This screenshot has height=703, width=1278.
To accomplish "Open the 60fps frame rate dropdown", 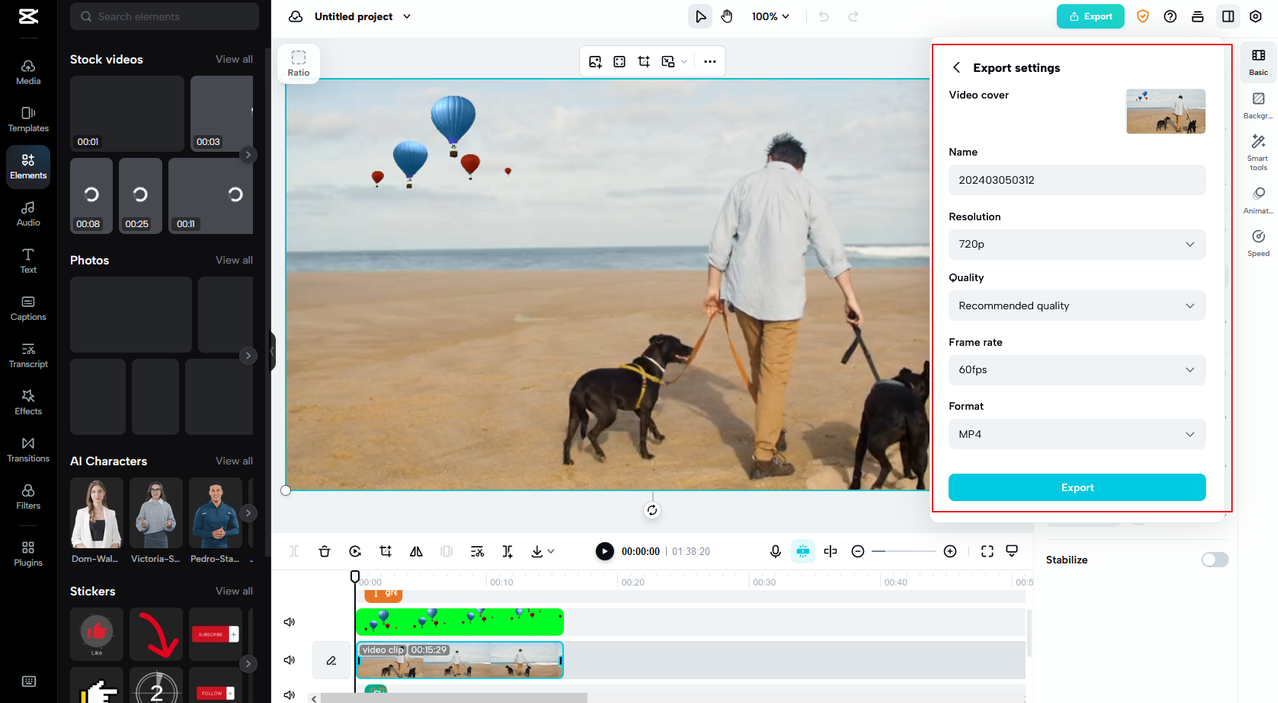I will coord(1077,370).
